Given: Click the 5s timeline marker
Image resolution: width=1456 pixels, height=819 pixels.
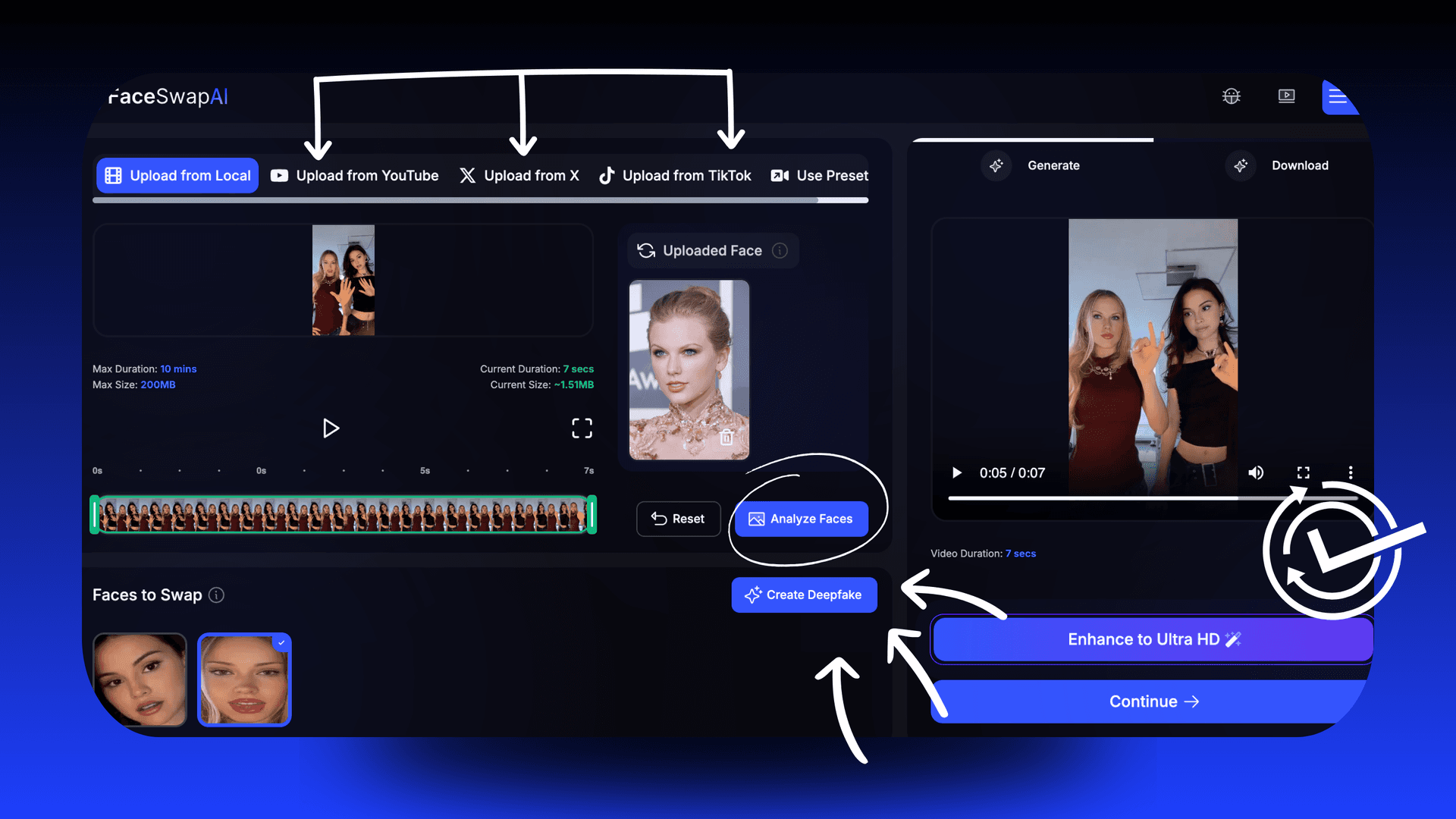Looking at the screenshot, I should (425, 470).
